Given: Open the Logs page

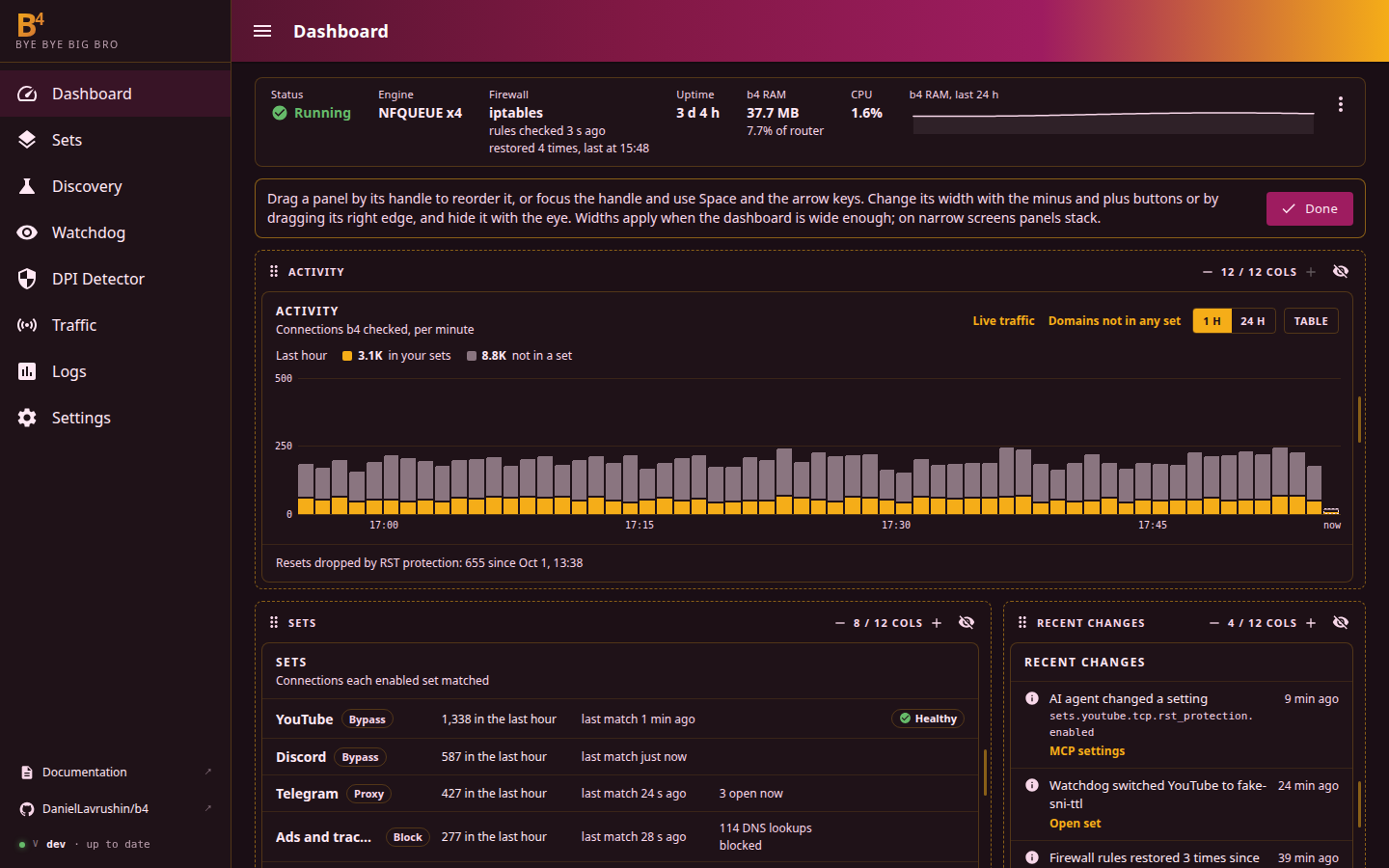Looking at the screenshot, I should coord(116,371).
